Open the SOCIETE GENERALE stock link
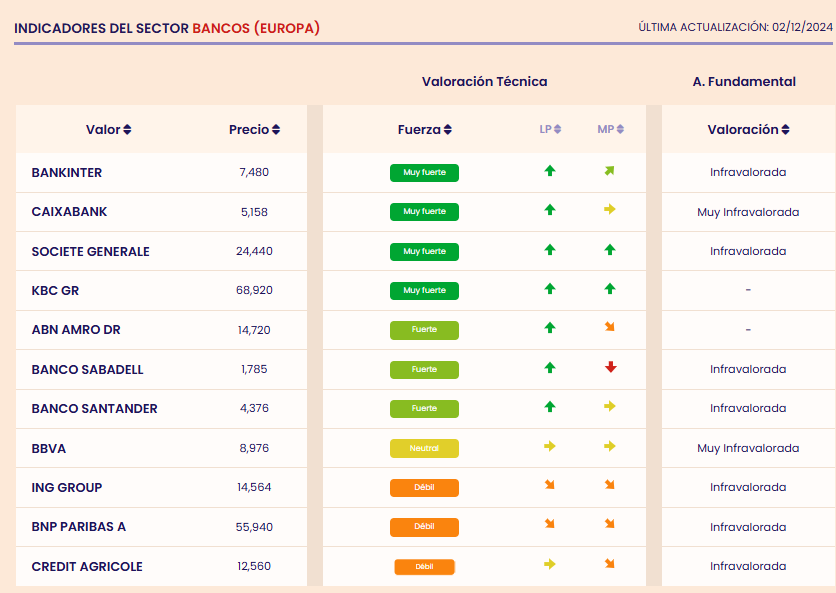 point(90,251)
